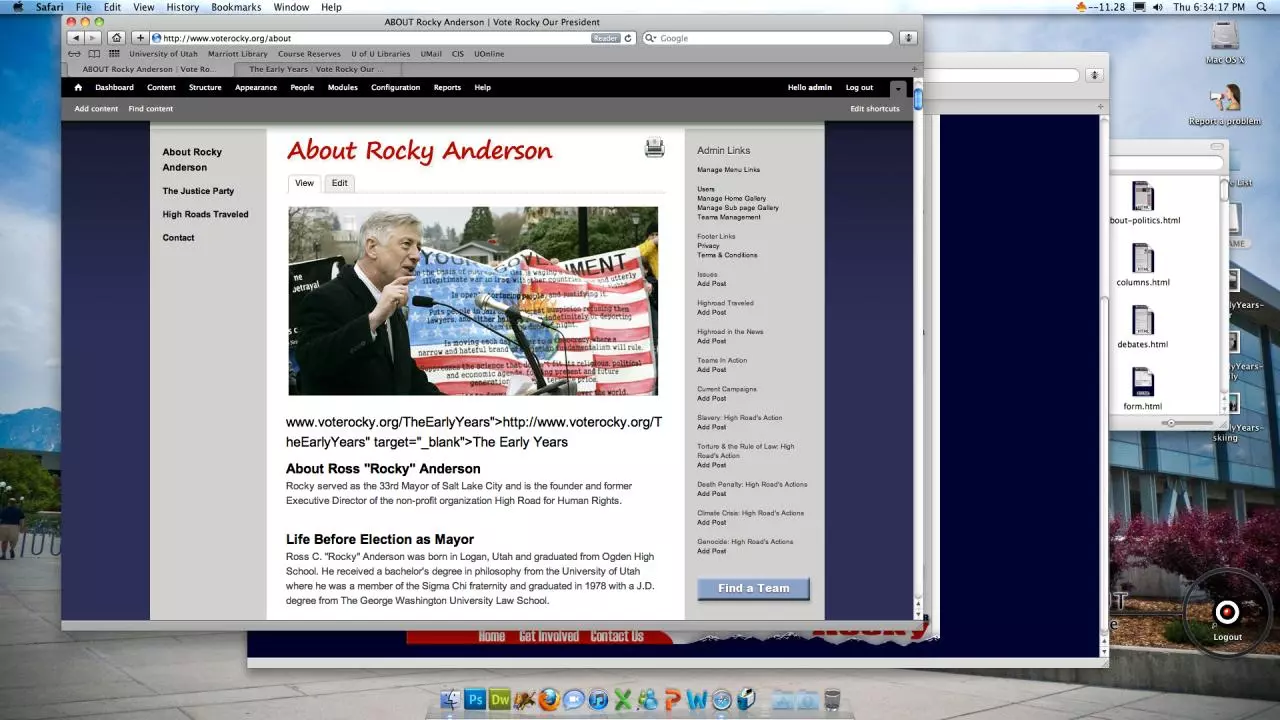Click Edit shortcuts link

(x=875, y=108)
